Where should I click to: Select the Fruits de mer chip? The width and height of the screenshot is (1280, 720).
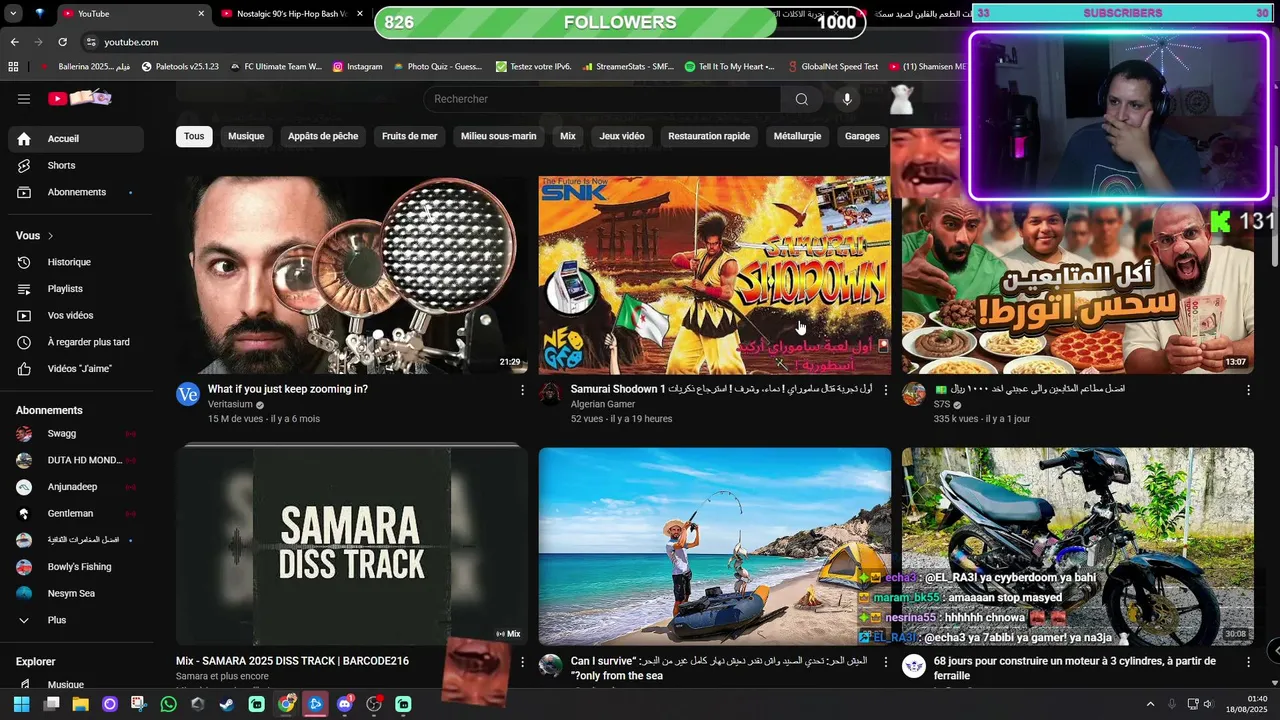pos(410,136)
